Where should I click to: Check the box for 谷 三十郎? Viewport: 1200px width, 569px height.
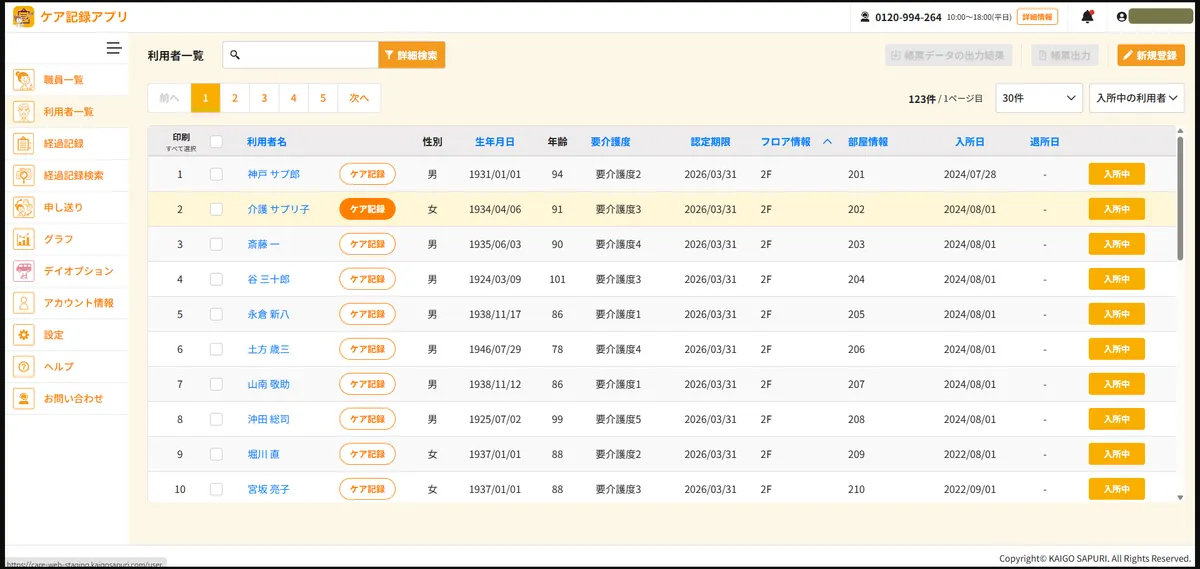216,279
